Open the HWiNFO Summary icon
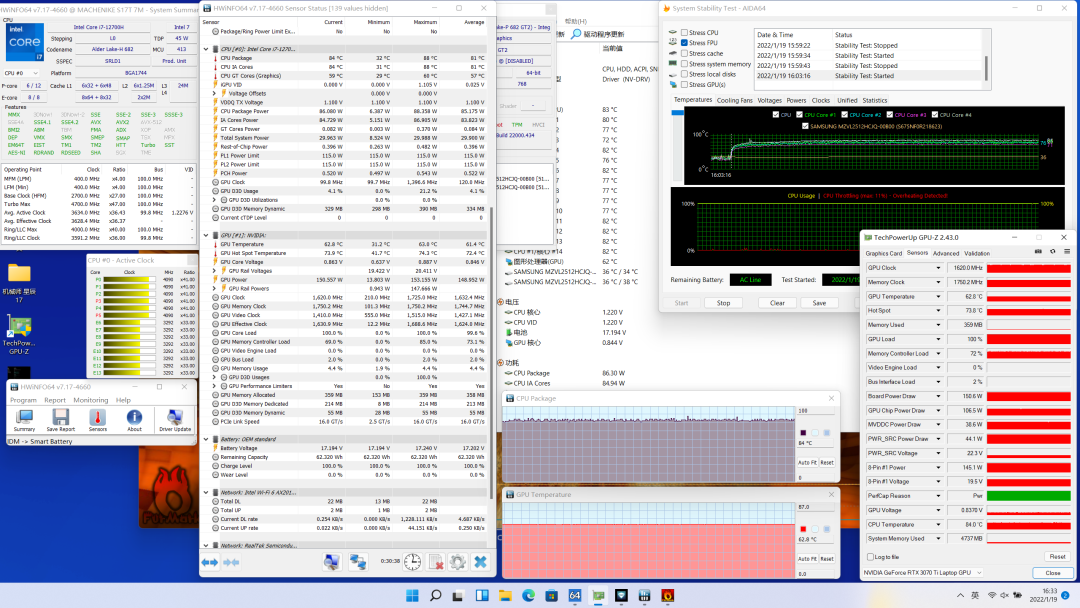This screenshot has height=608, width=1080. [24, 417]
